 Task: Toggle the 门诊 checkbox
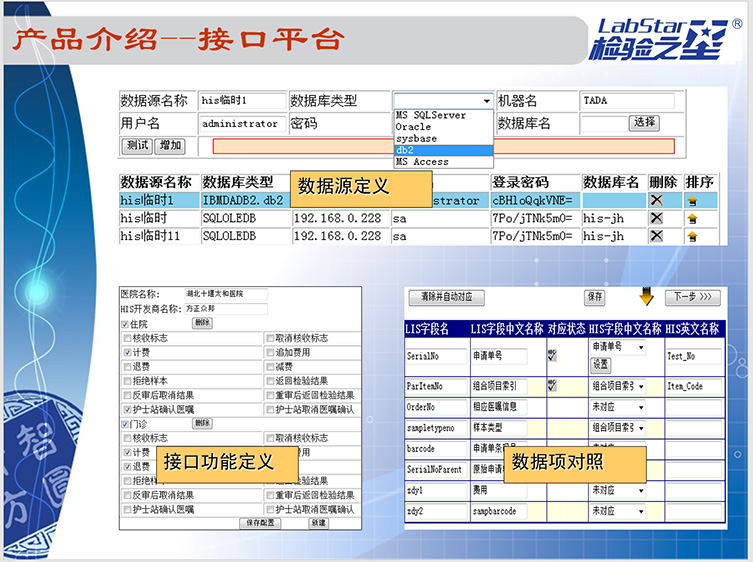(x=125, y=425)
